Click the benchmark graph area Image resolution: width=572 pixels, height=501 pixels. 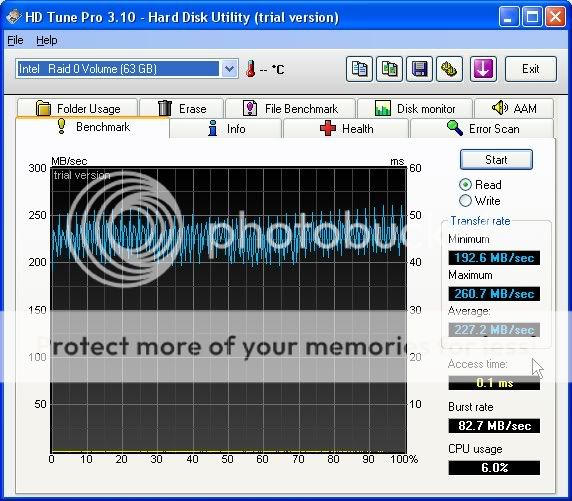[x=228, y=310]
